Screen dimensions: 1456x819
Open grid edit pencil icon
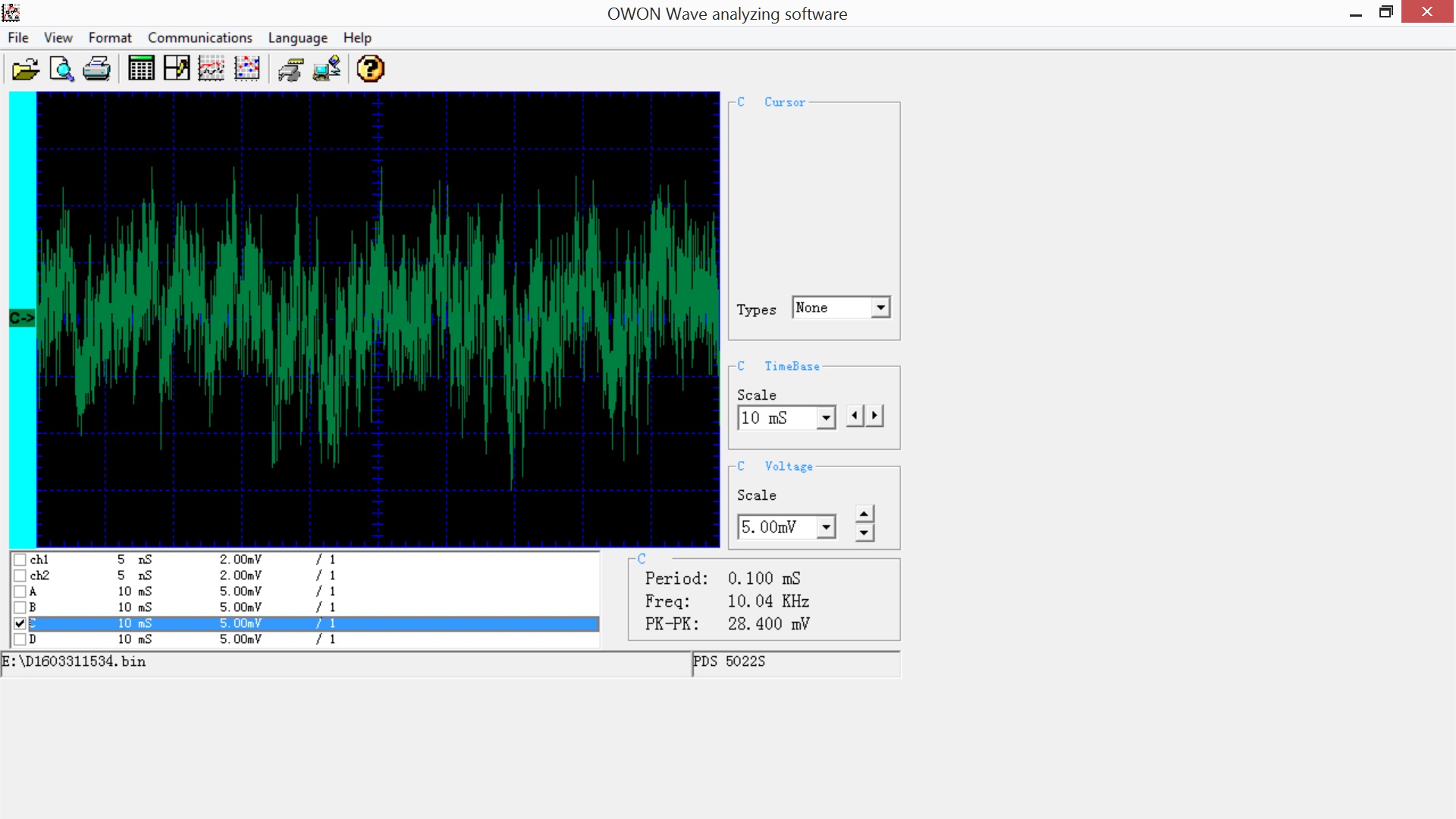[x=177, y=69]
